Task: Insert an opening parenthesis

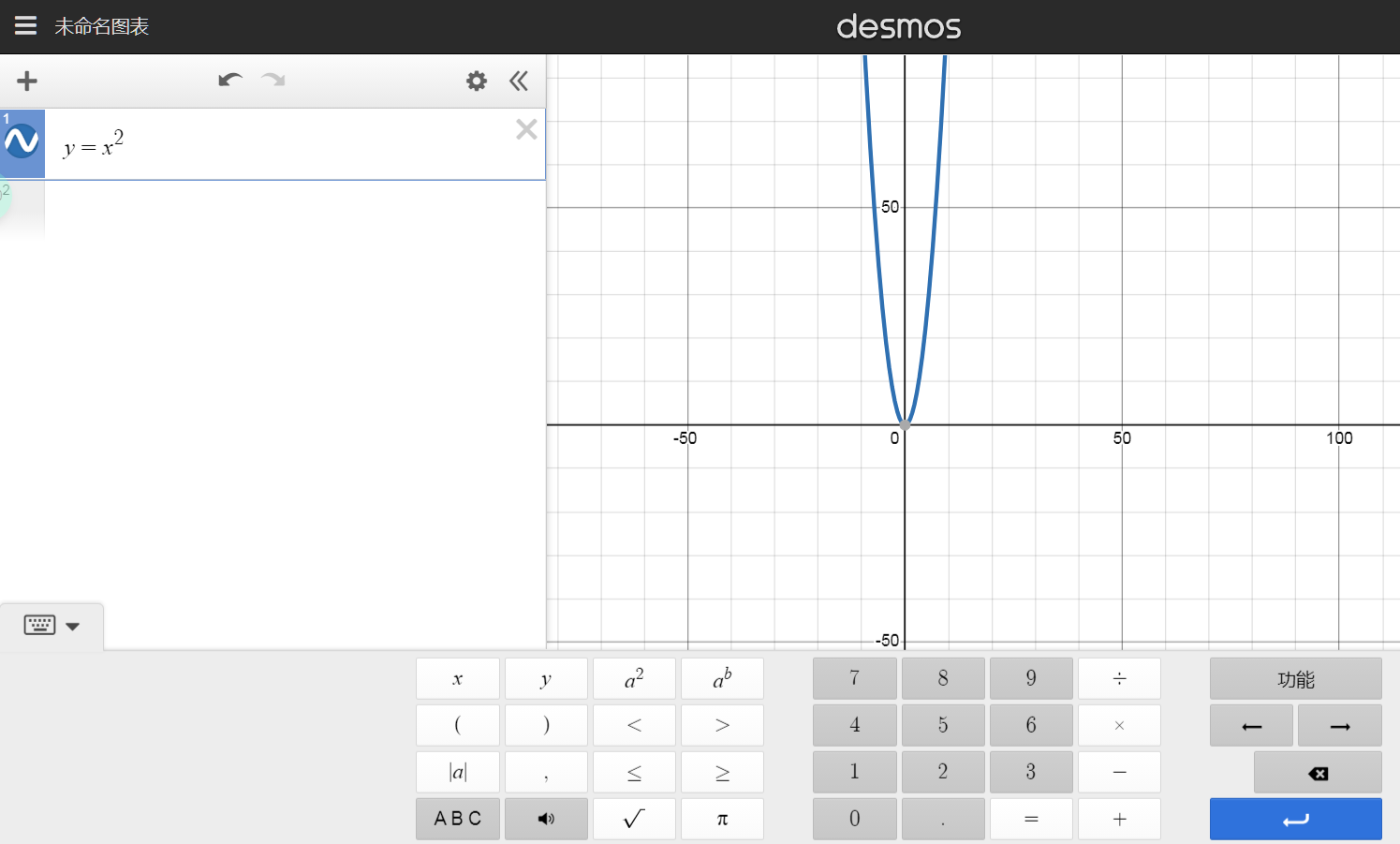Action: point(458,726)
